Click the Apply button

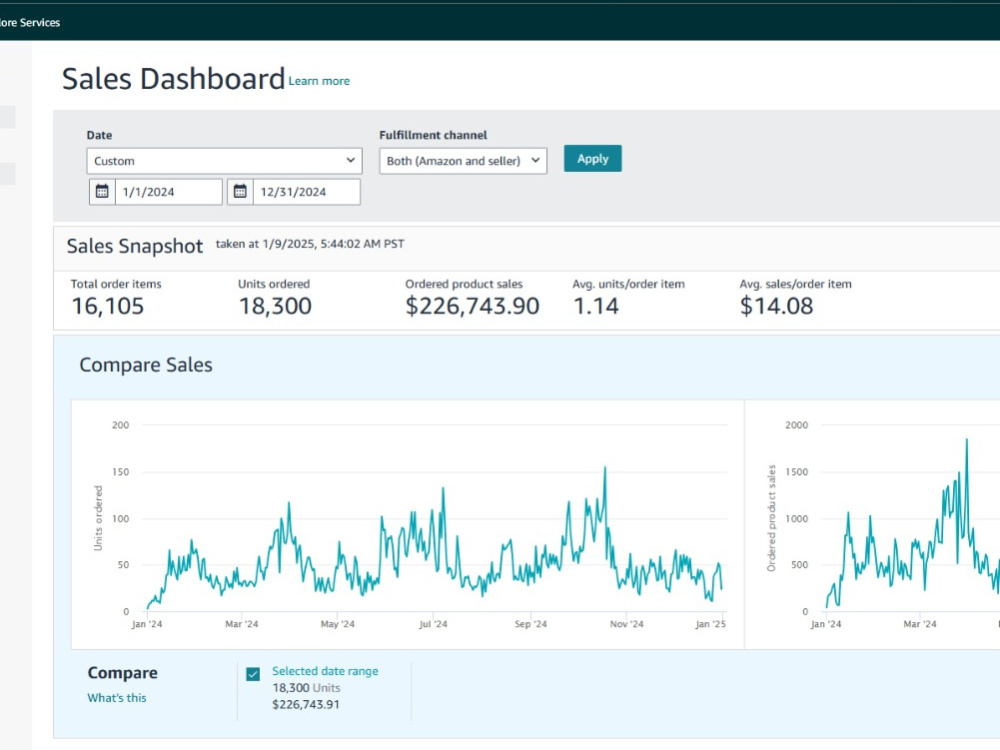coord(592,159)
